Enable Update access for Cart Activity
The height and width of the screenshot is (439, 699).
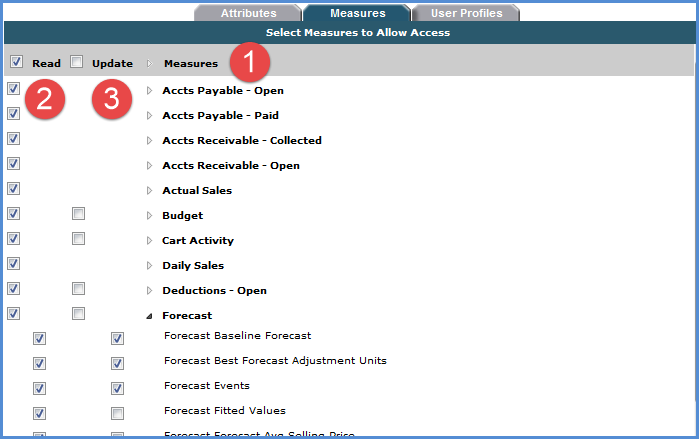78,239
